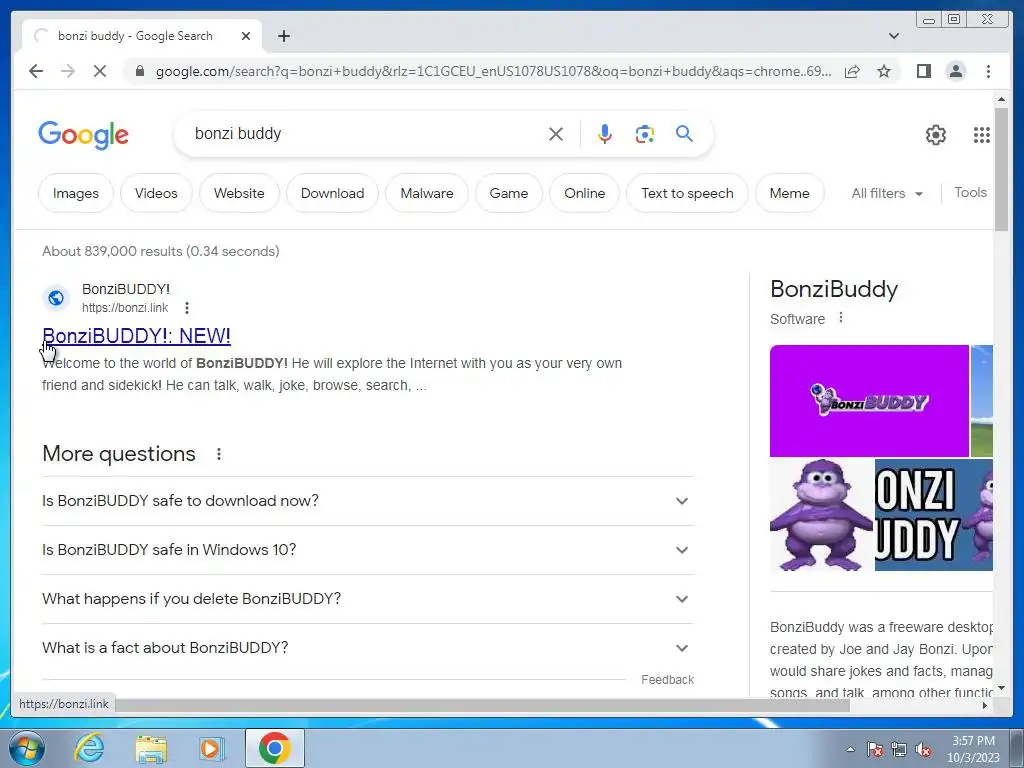Clear the search box text
This screenshot has width=1024, height=768.
[556, 134]
